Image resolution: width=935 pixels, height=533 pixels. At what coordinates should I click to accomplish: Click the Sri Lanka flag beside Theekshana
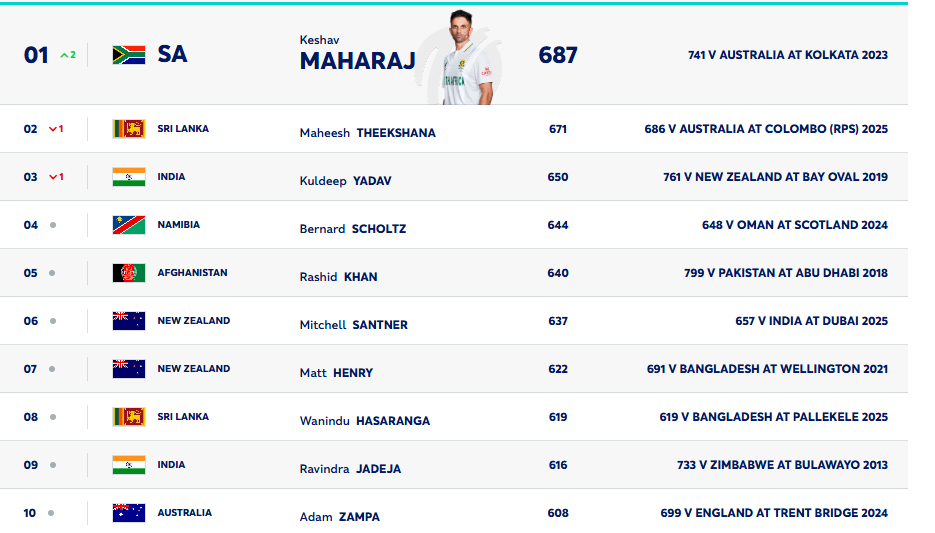point(129,129)
